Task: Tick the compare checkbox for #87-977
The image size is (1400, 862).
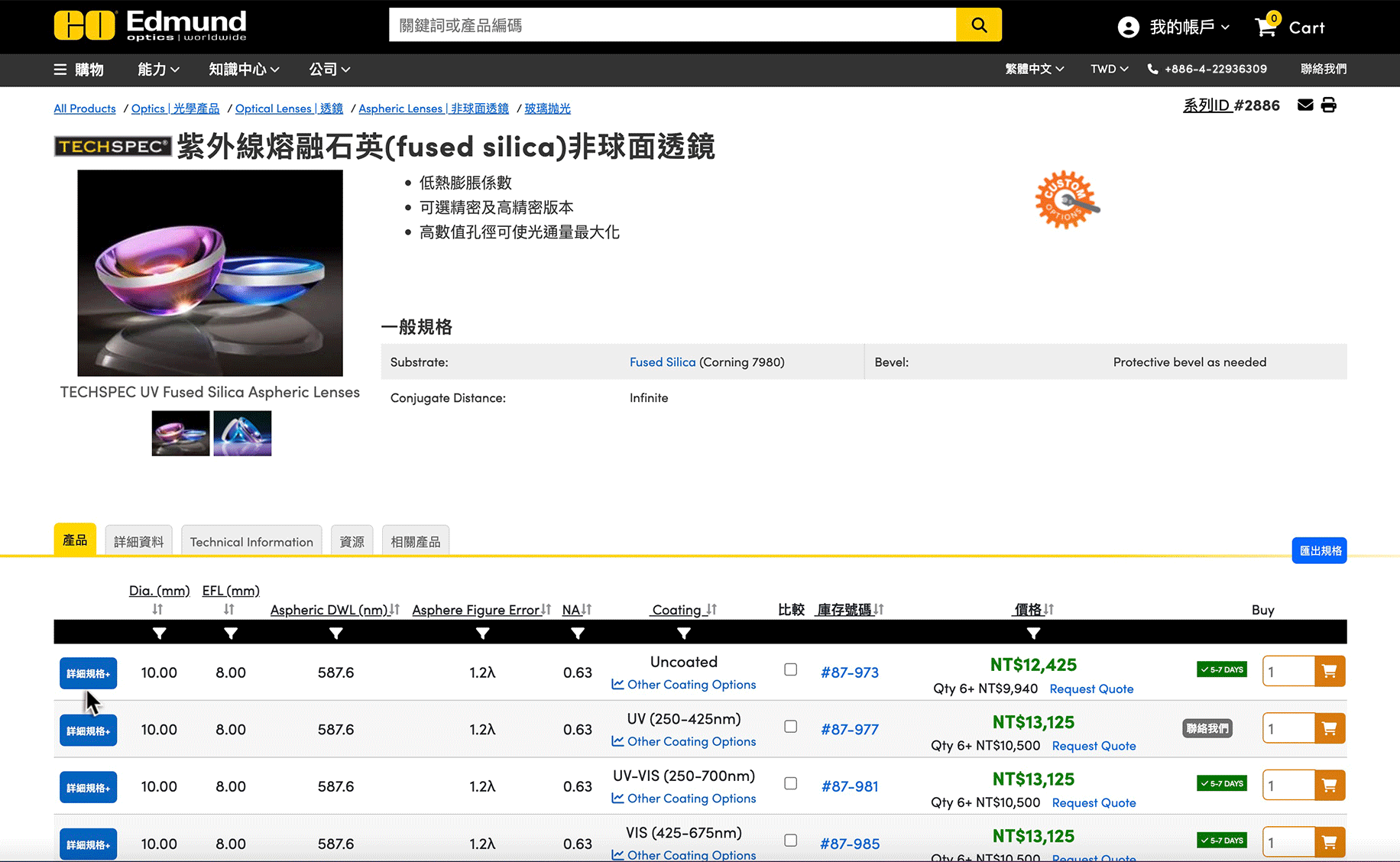Action: click(791, 727)
